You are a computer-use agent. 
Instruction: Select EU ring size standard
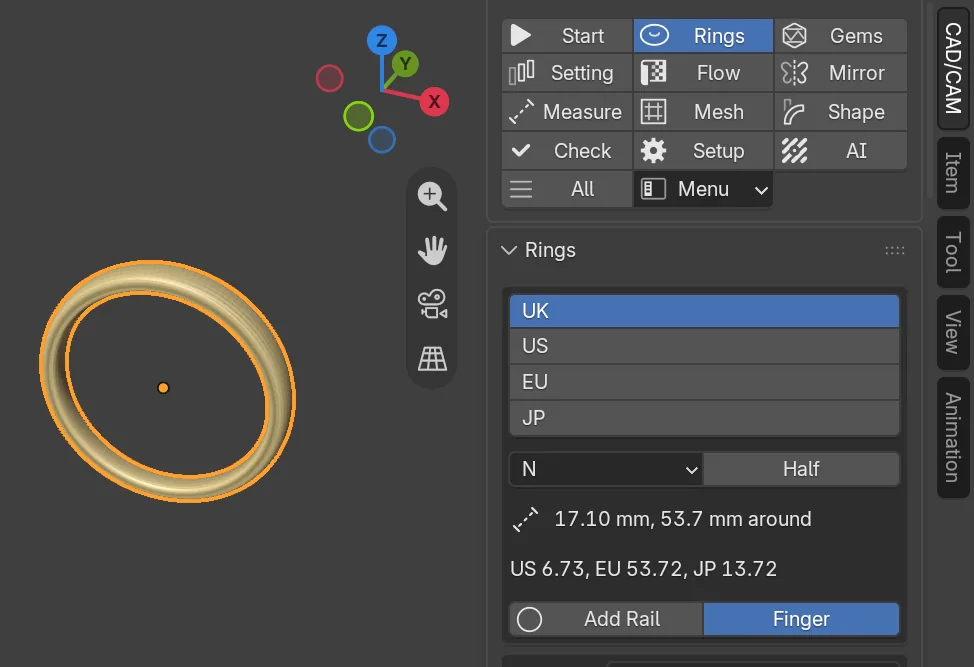704,382
